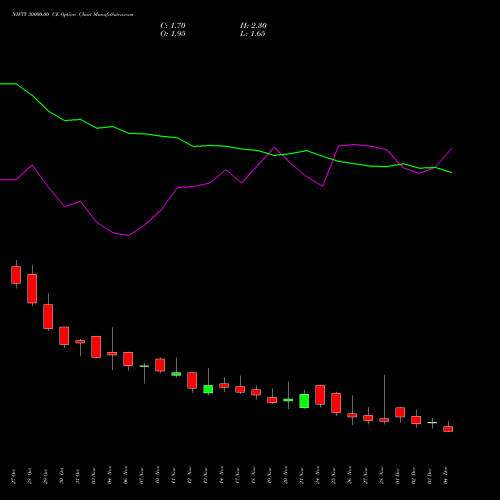Select the green candlestick for 20 Nov

(288, 400)
